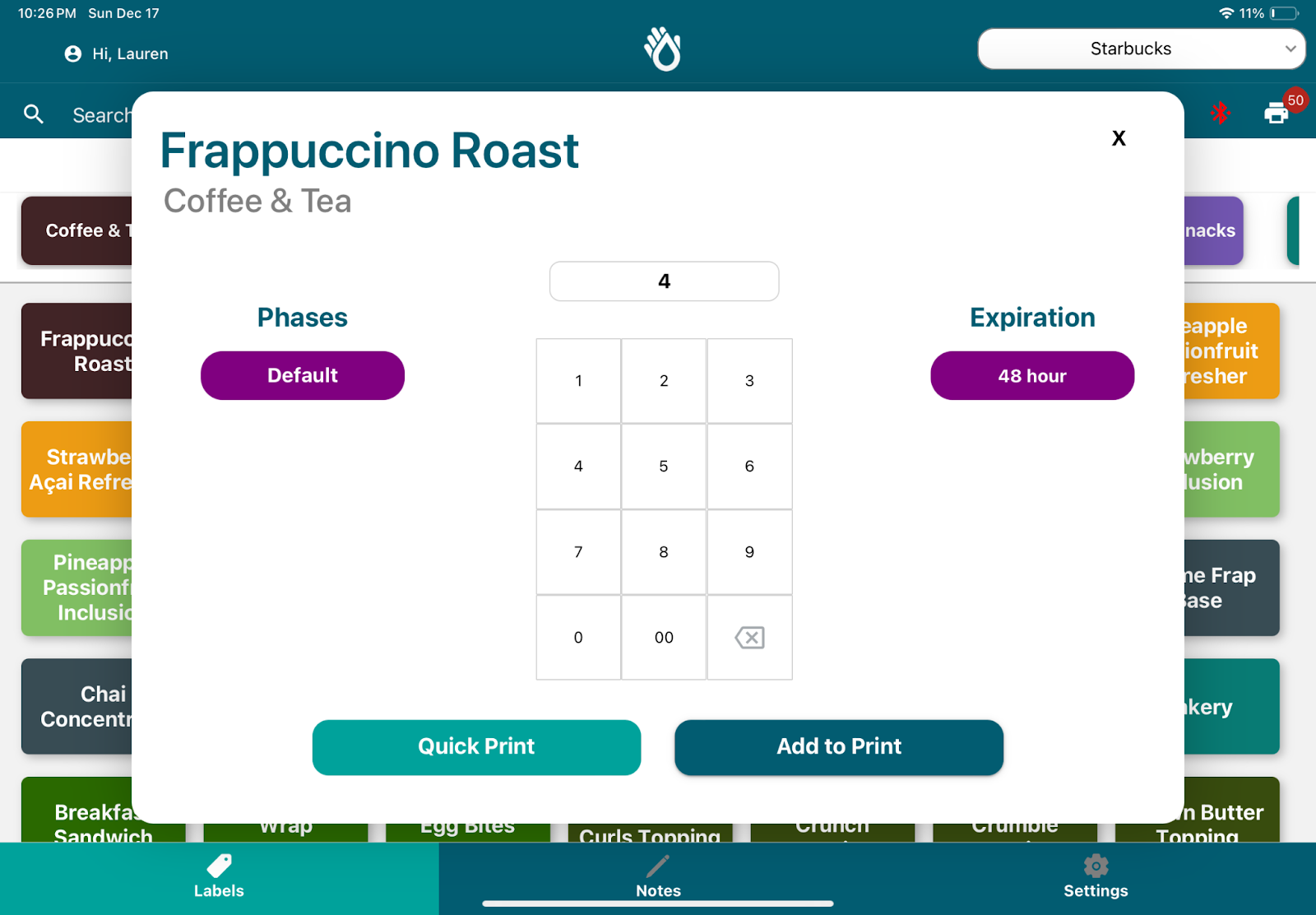This screenshot has width=1316, height=915.
Task: Click the search magnifier icon
Action: (x=34, y=114)
